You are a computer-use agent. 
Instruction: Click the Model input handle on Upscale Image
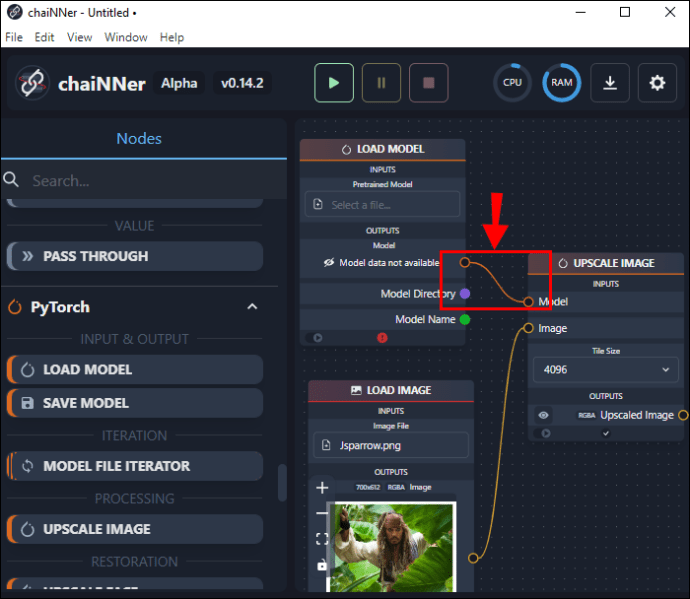click(528, 302)
